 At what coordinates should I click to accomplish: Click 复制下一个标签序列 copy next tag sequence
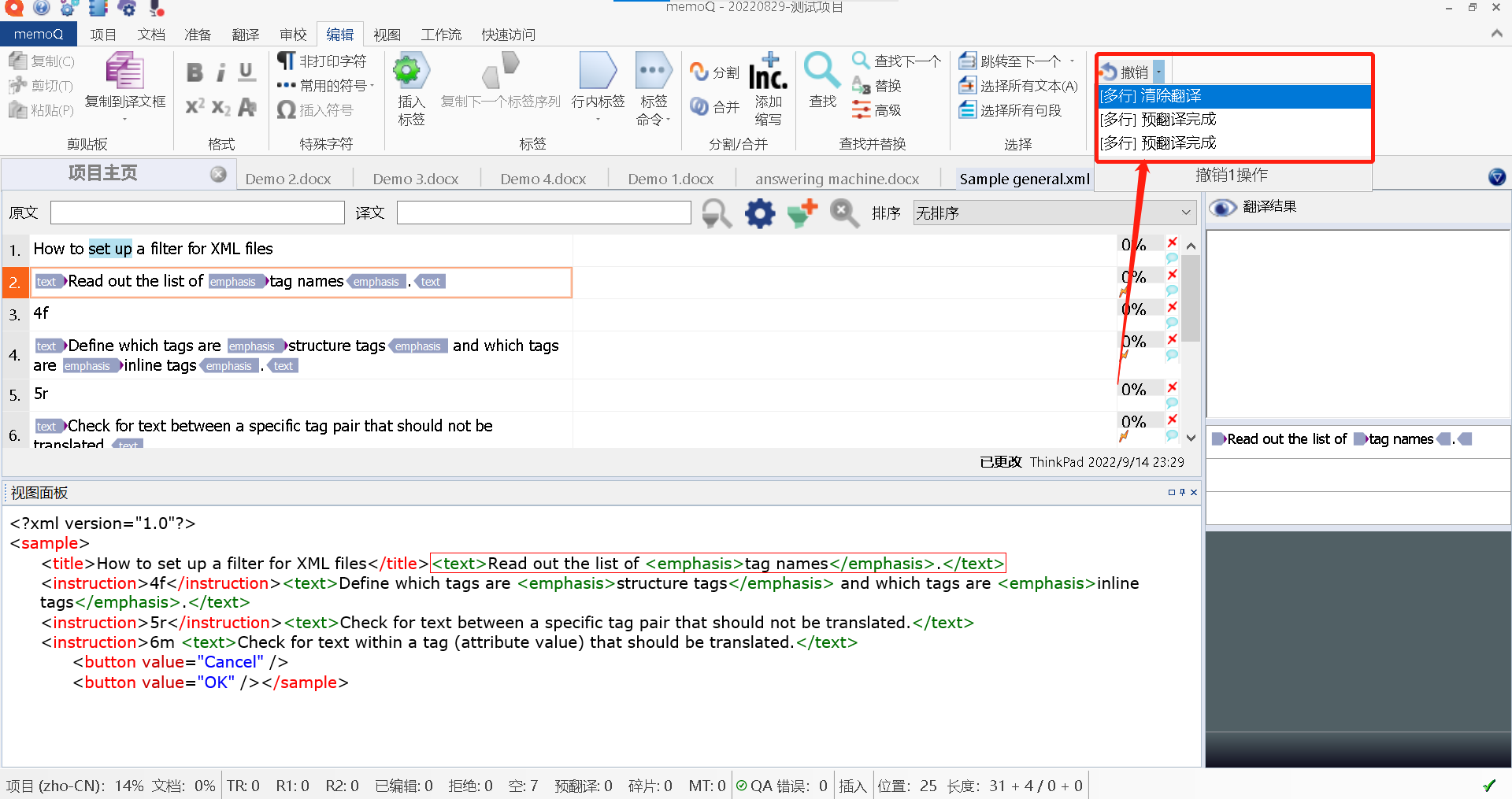tap(501, 80)
